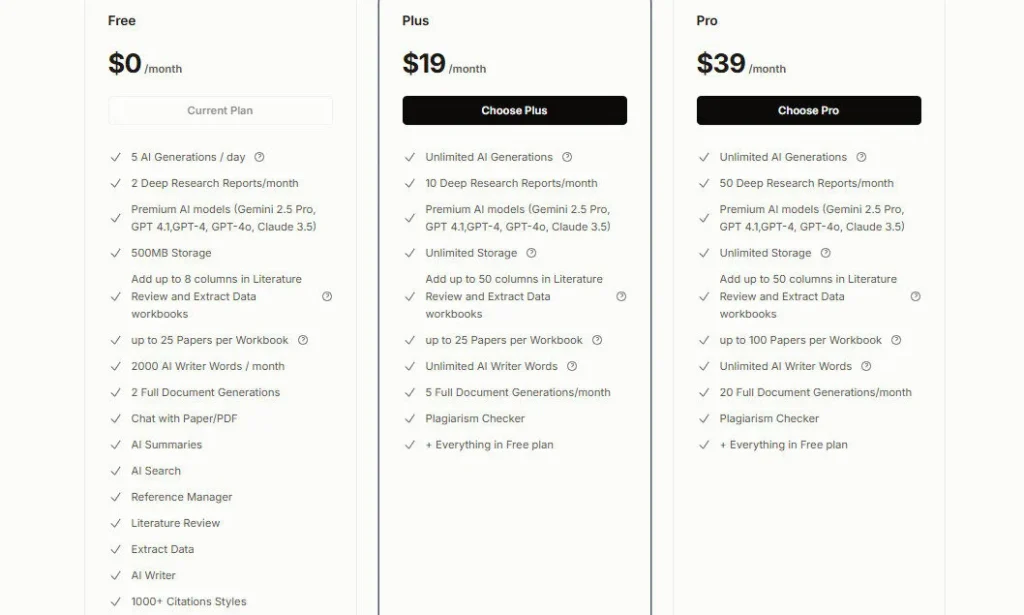This screenshot has width=1024, height=615.
Task: Open the tooltip next to Pro 'Unlimited Storage'
Action: 826,253
